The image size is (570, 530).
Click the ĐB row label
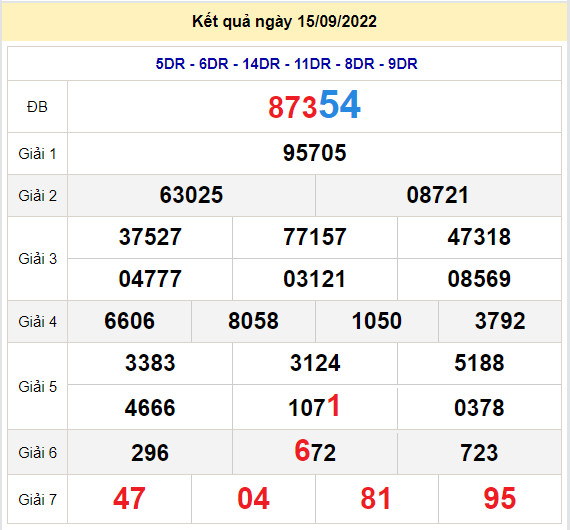point(37,107)
